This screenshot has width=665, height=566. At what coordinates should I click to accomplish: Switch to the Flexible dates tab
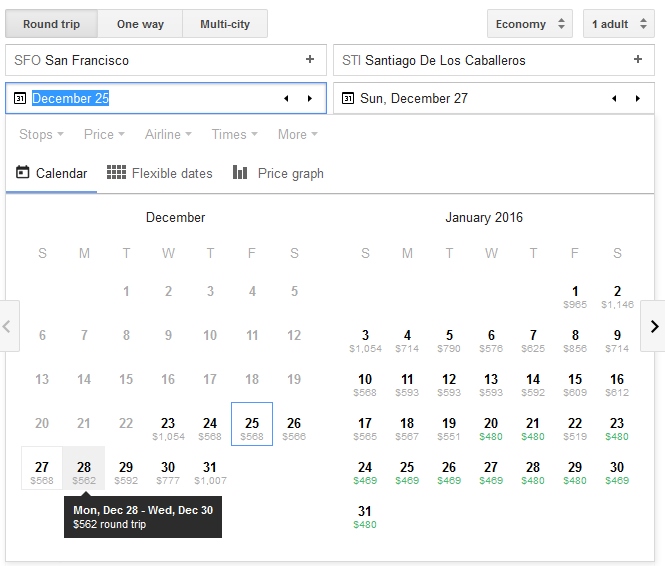(160, 173)
